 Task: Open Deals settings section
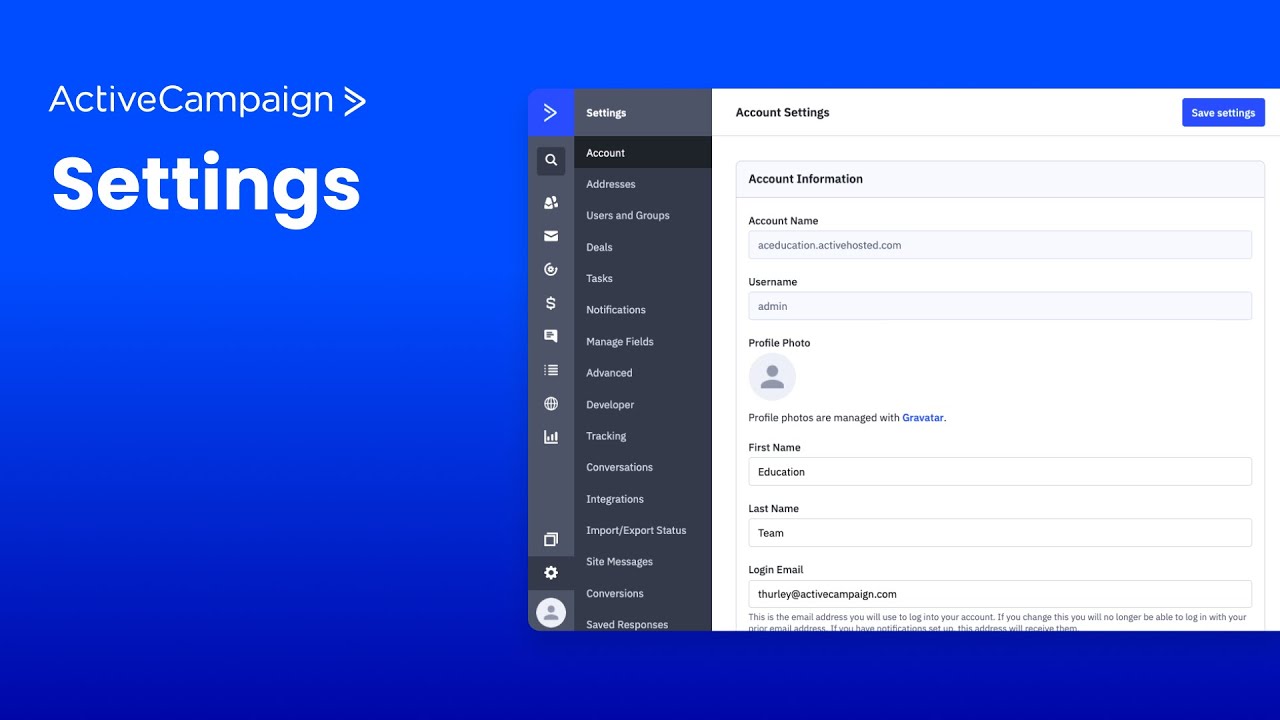tap(643, 247)
